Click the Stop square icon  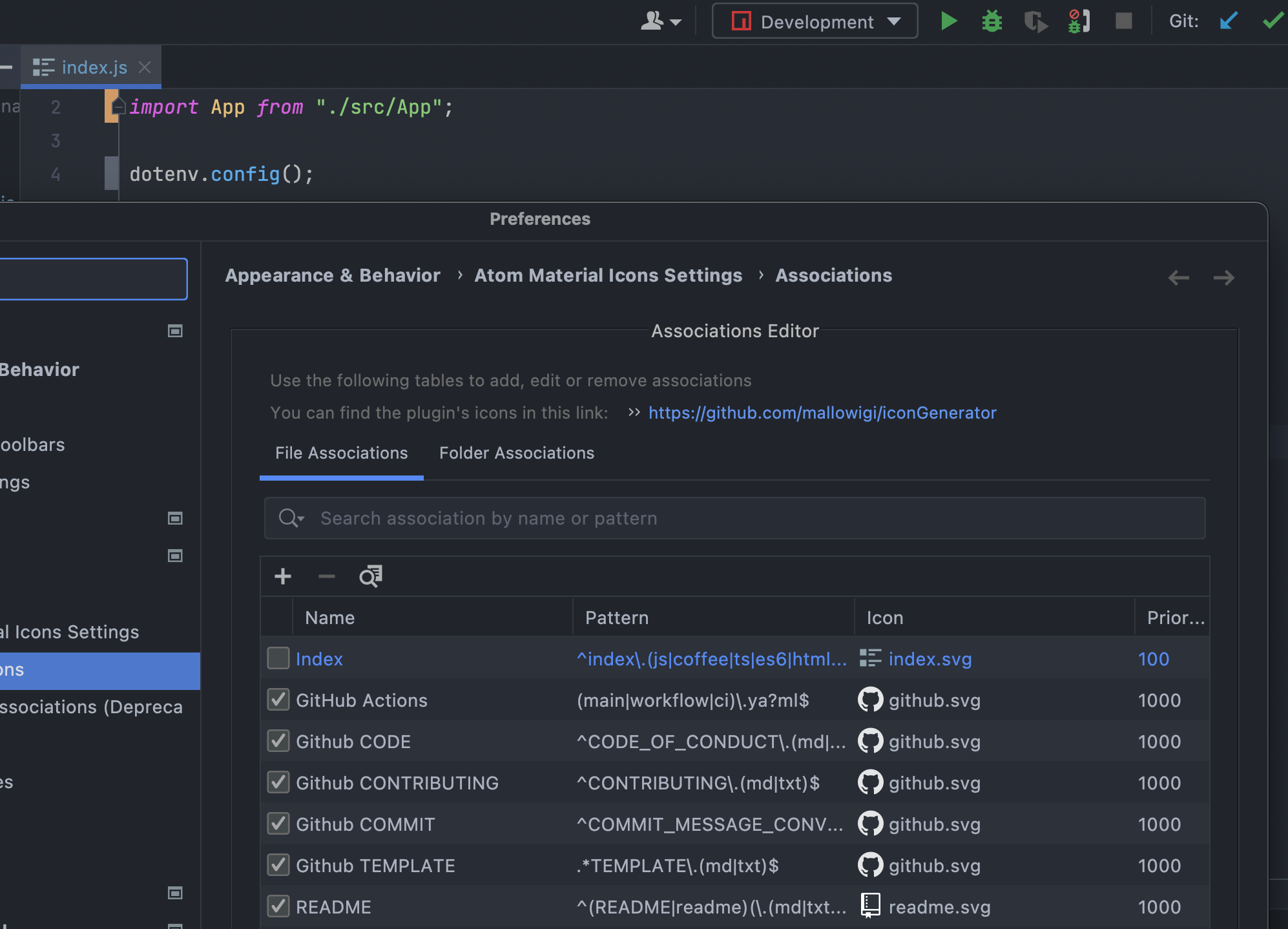click(1123, 21)
